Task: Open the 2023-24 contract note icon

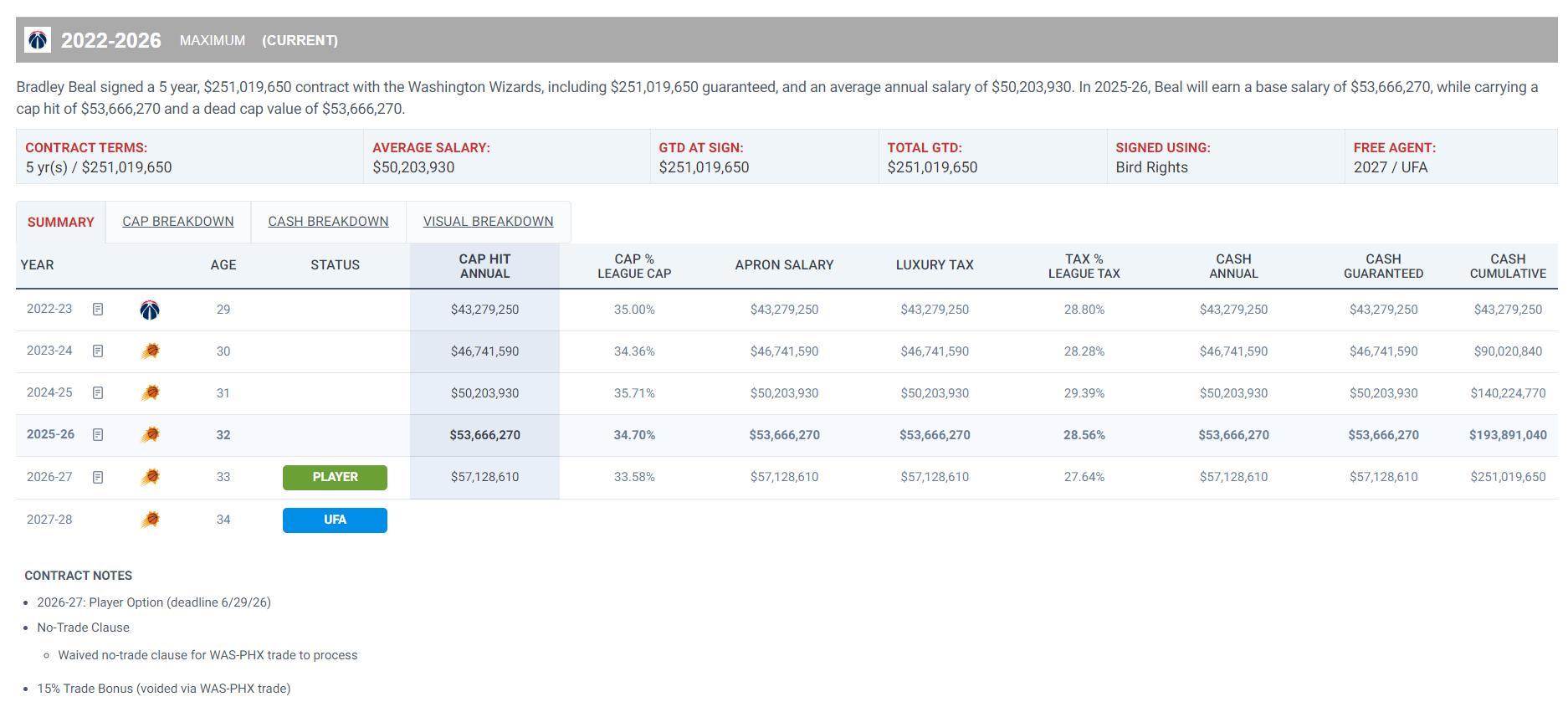Action: pos(98,351)
